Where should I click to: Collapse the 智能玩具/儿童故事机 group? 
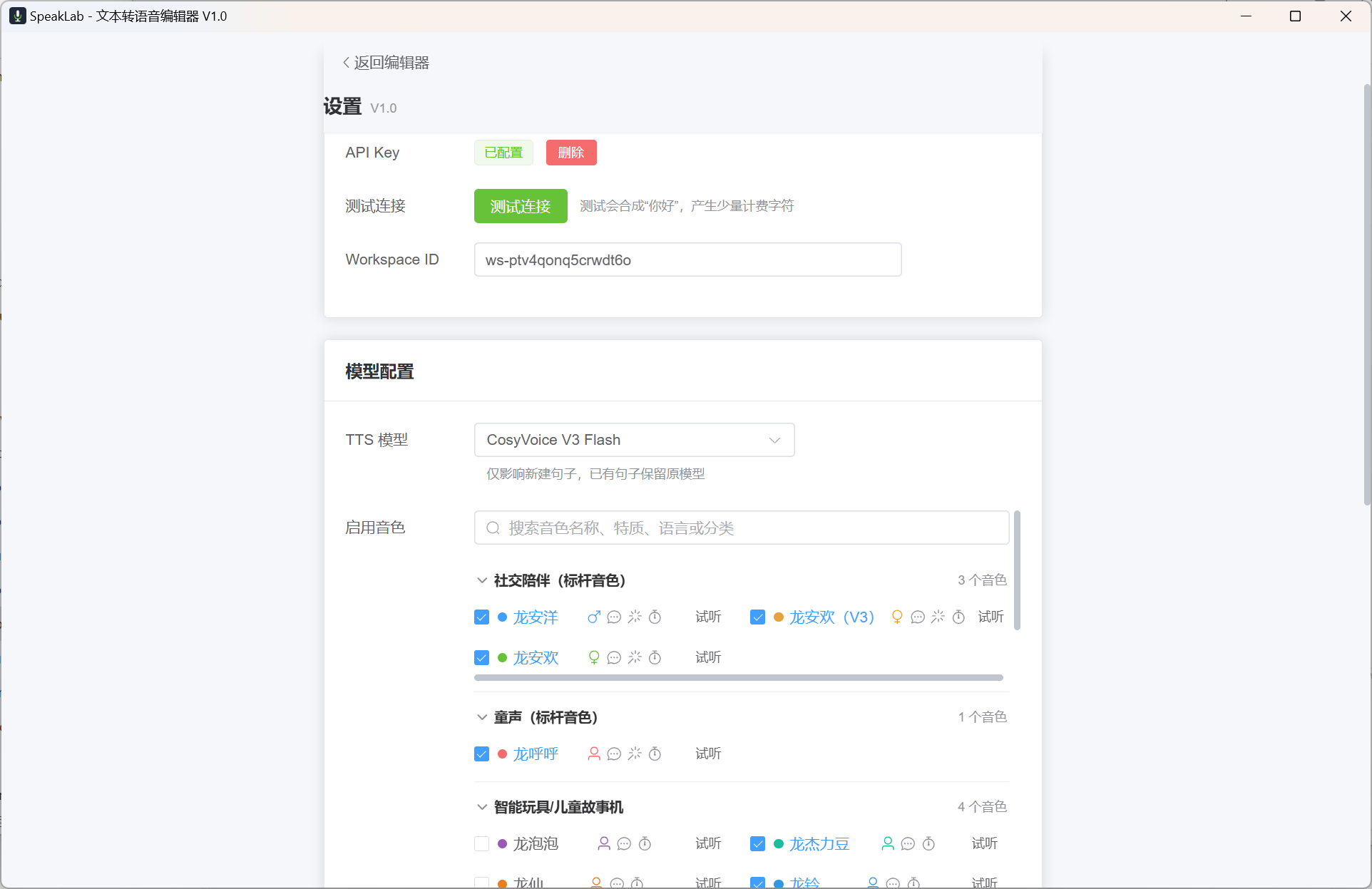[482, 808]
